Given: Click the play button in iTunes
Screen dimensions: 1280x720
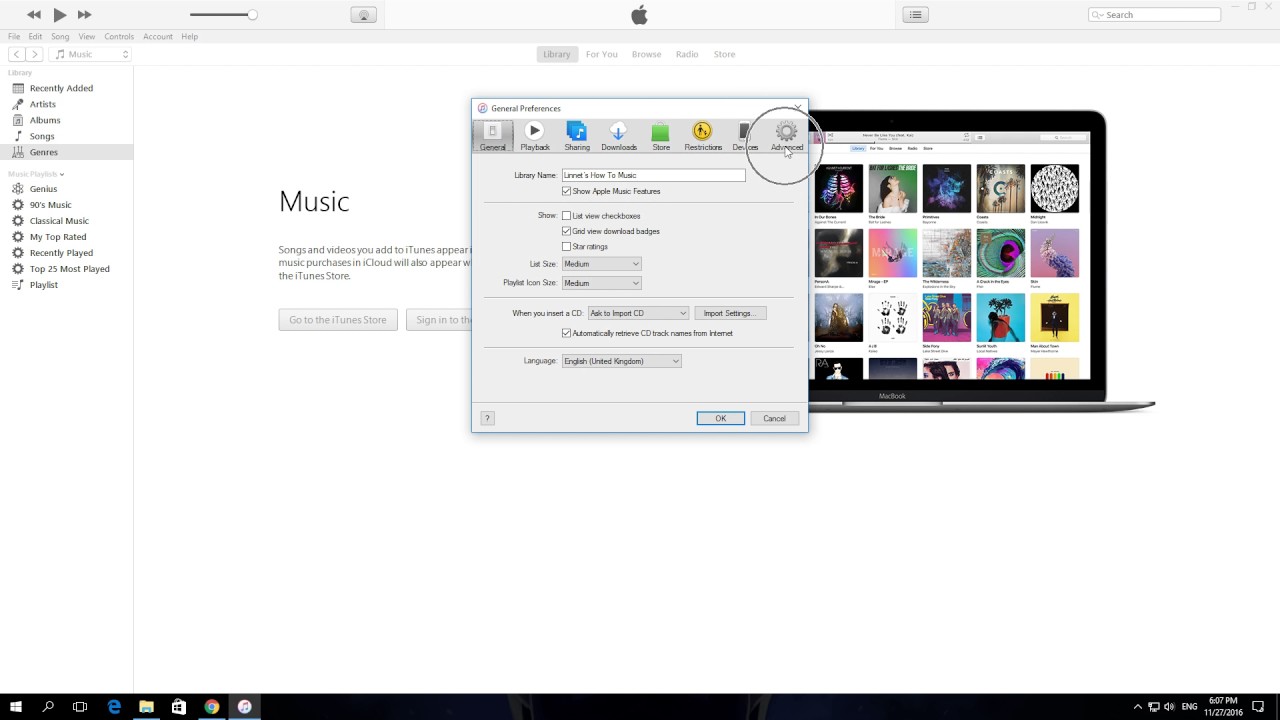Looking at the screenshot, I should click(x=59, y=14).
